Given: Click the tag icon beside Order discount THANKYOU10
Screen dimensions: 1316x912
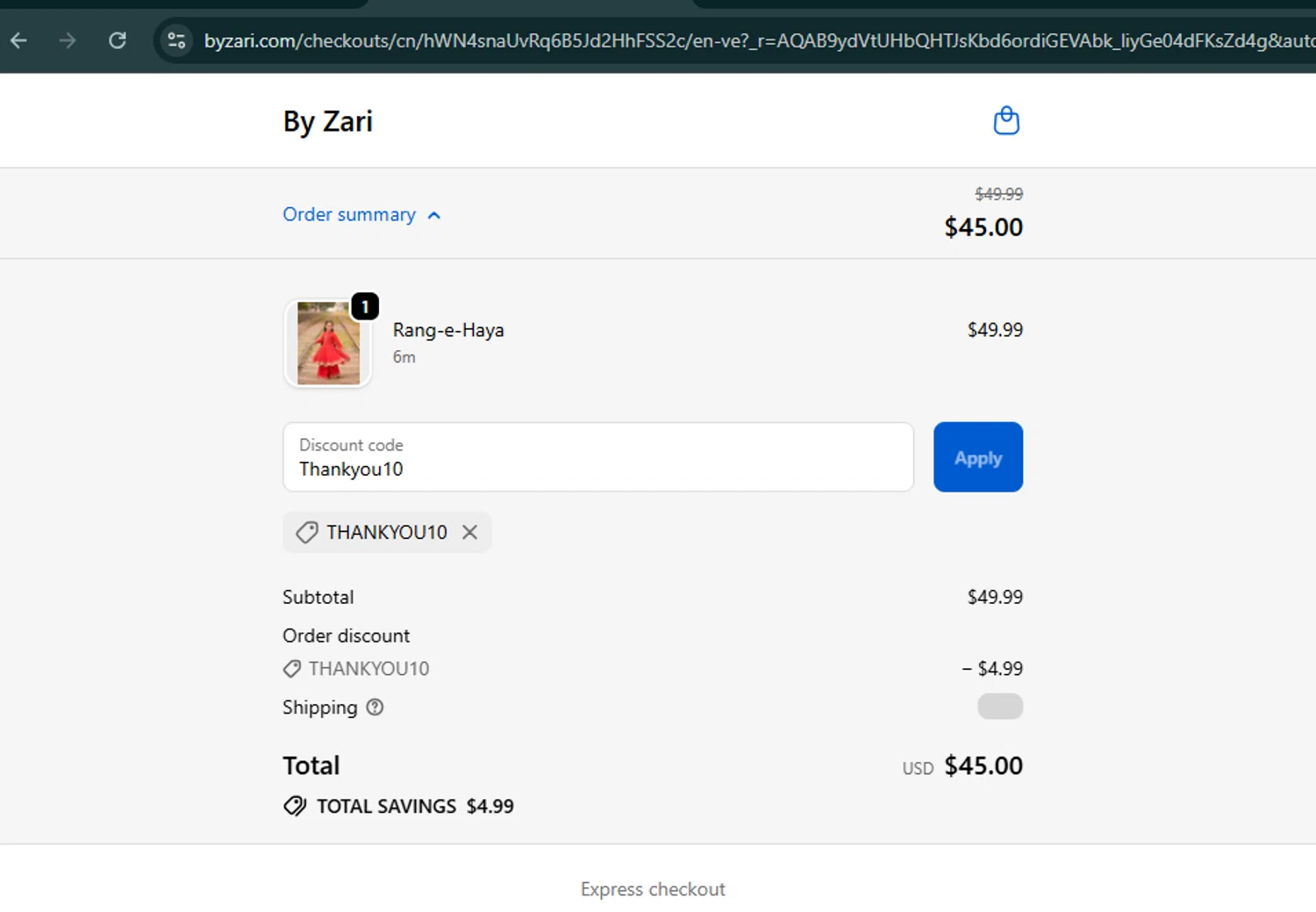Looking at the screenshot, I should (x=292, y=669).
